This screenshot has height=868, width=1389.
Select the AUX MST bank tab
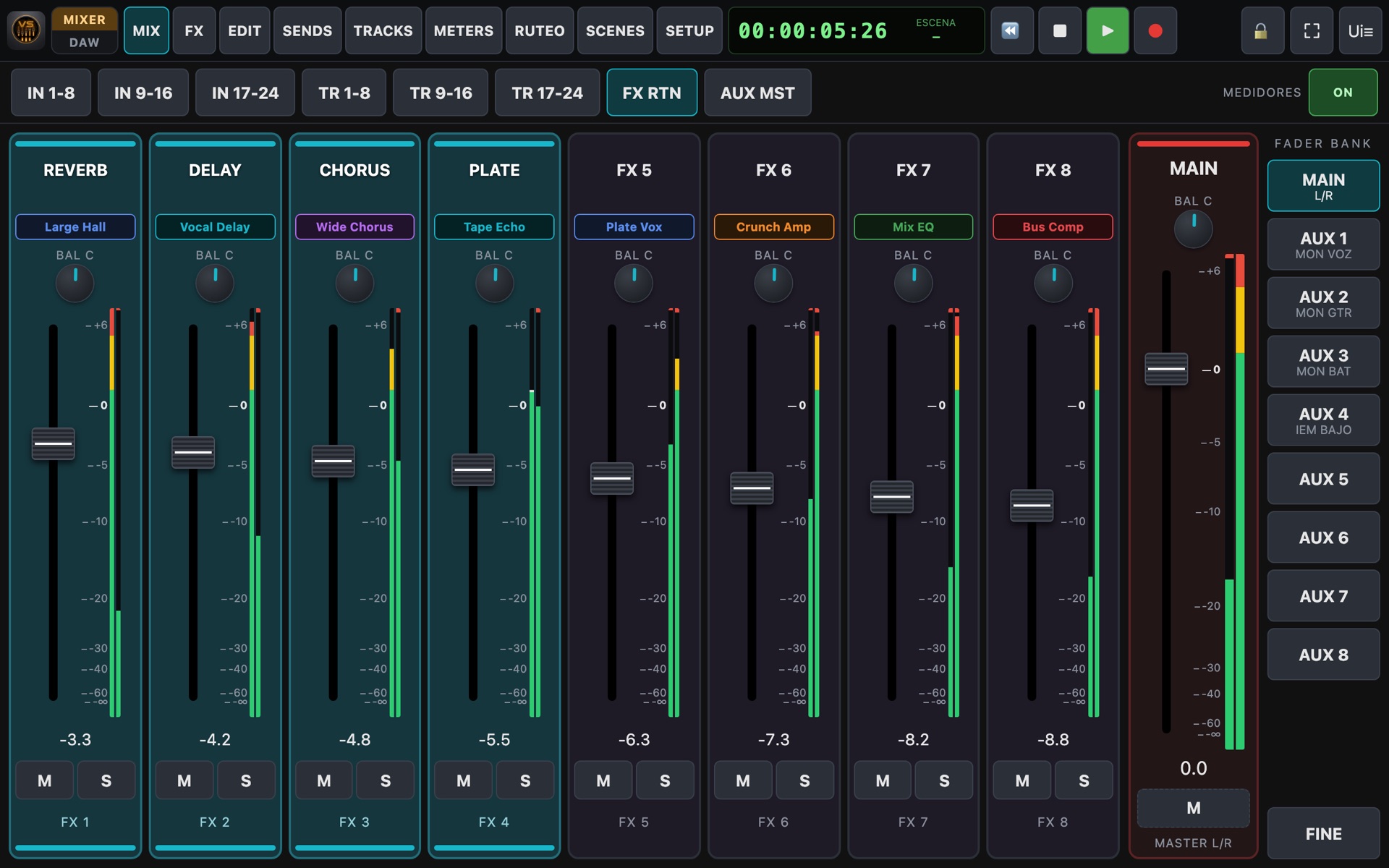[757, 93]
